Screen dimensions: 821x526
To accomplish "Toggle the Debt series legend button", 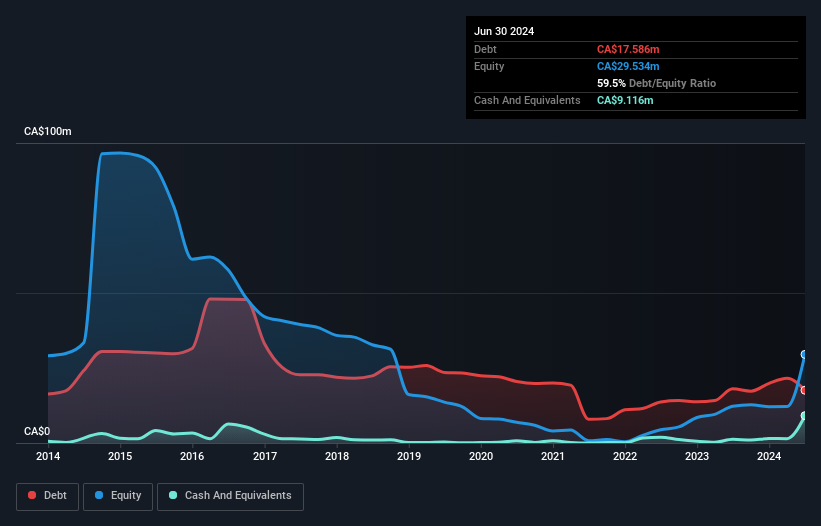I will pyautogui.click(x=48, y=496).
